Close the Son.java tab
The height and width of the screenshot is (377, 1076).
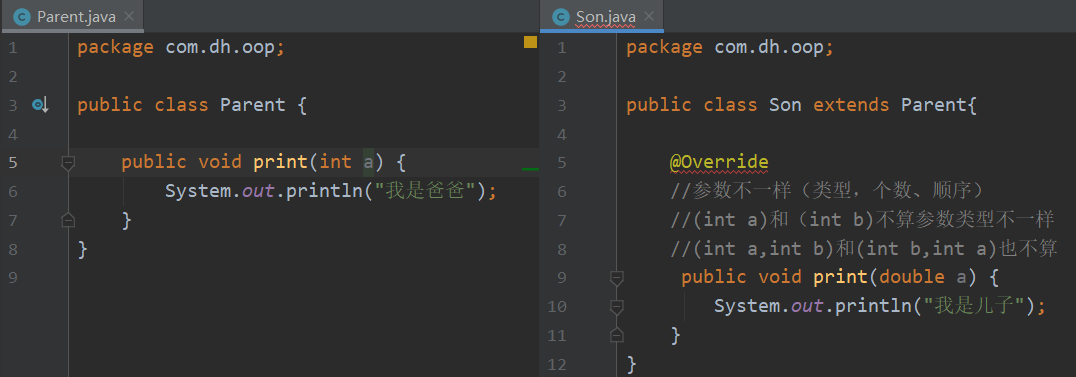click(649, 16)
